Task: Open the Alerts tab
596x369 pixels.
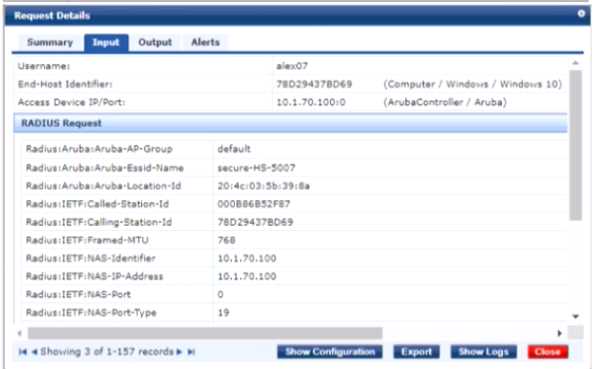Action: 206,42
